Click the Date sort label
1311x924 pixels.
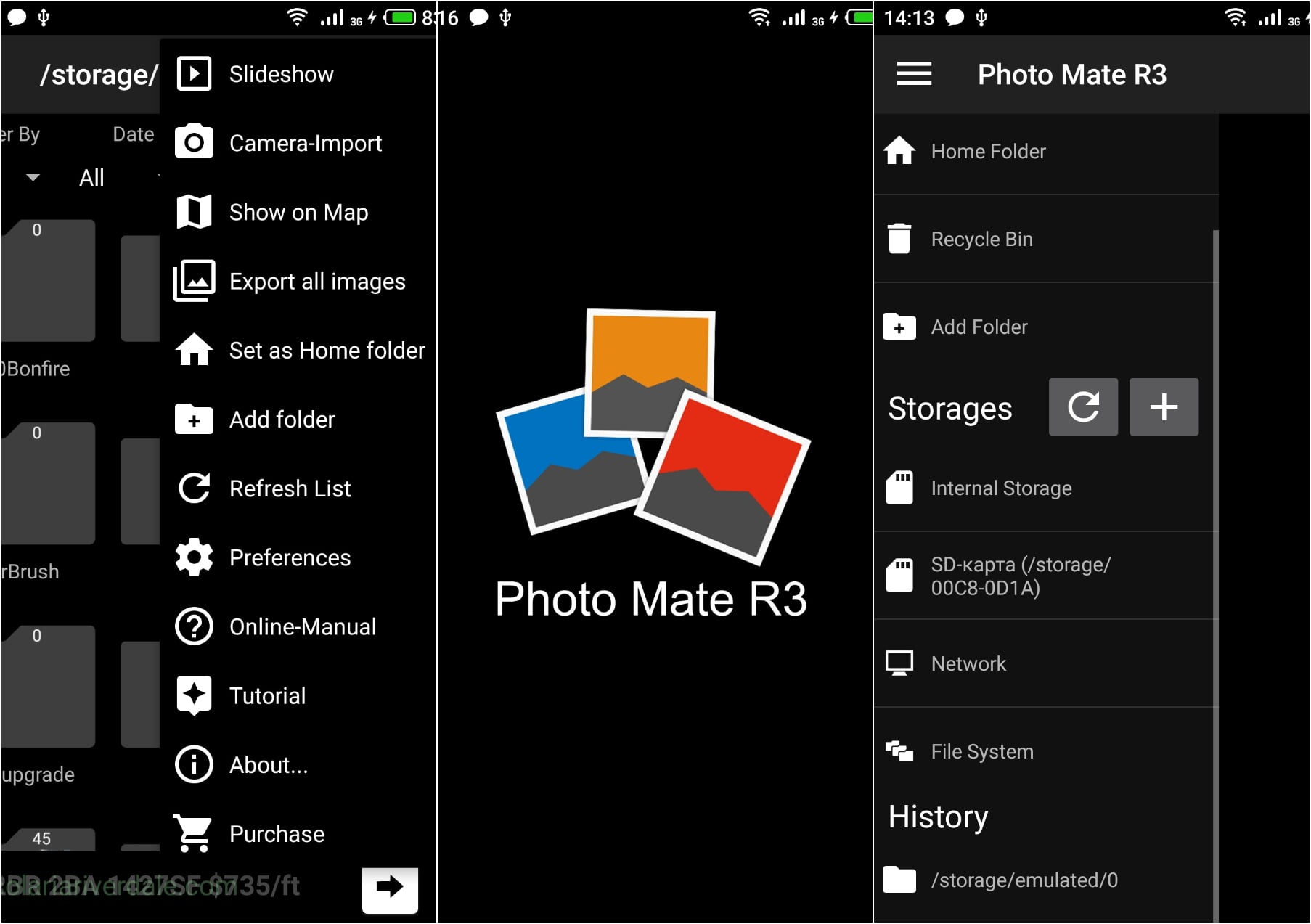click(134, 134)
